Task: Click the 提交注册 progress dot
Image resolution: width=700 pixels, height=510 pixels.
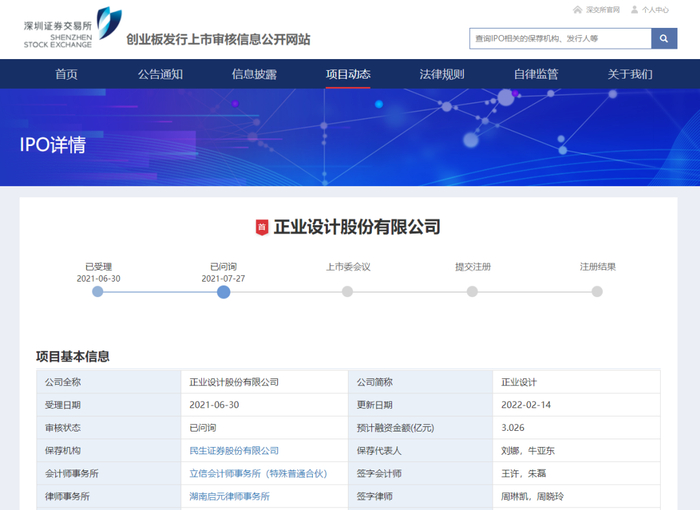Action: tap(472, 292)
